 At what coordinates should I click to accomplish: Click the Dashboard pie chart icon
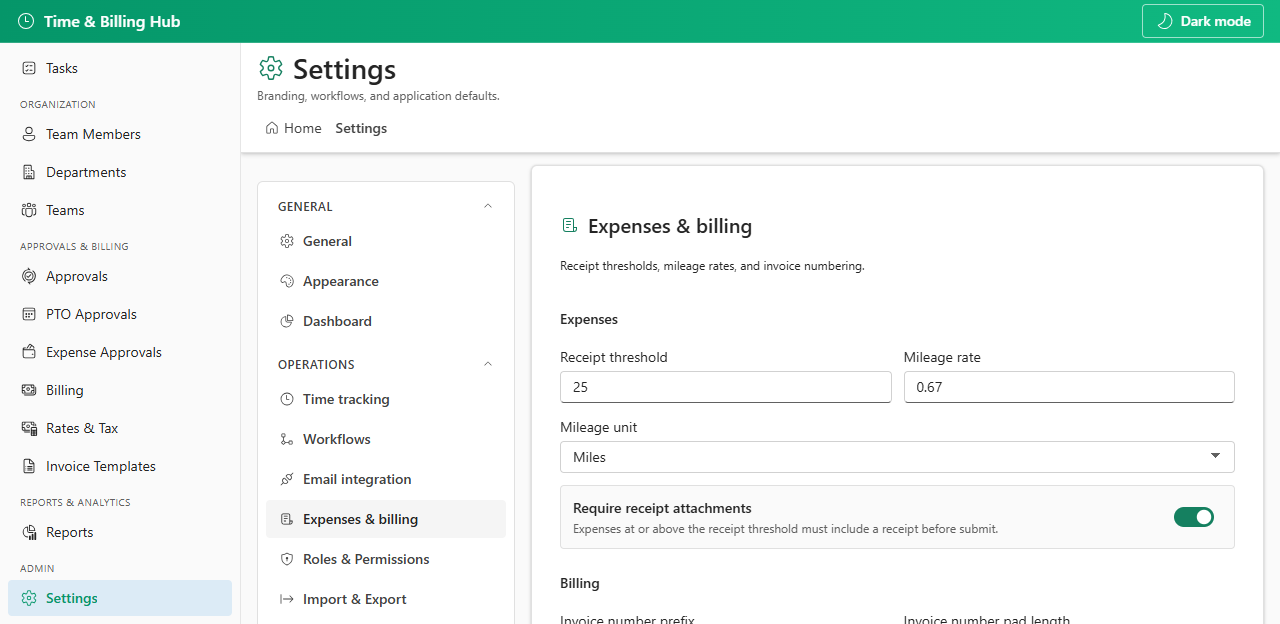(287, 321)
